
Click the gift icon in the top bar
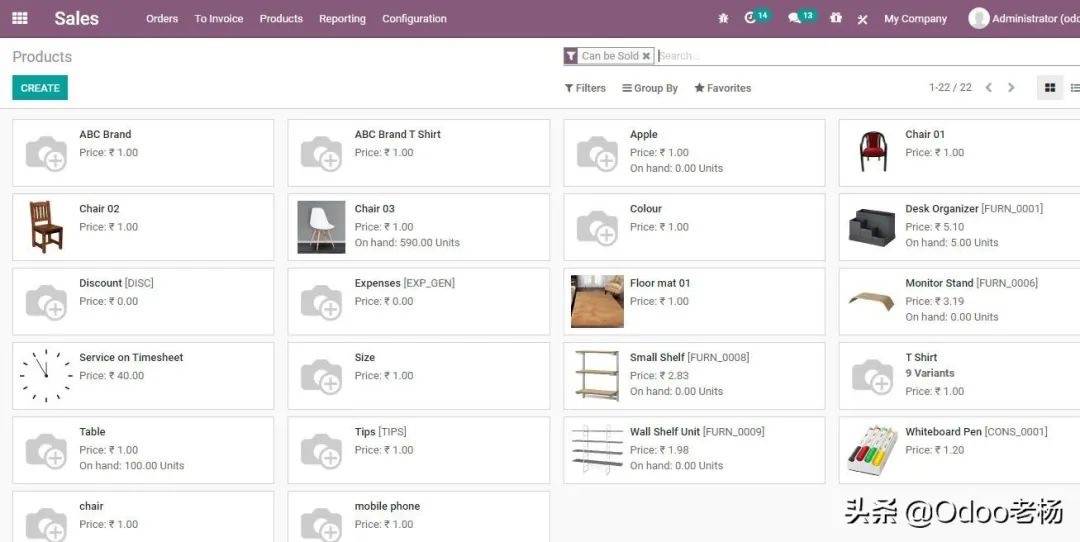[836, 19]
